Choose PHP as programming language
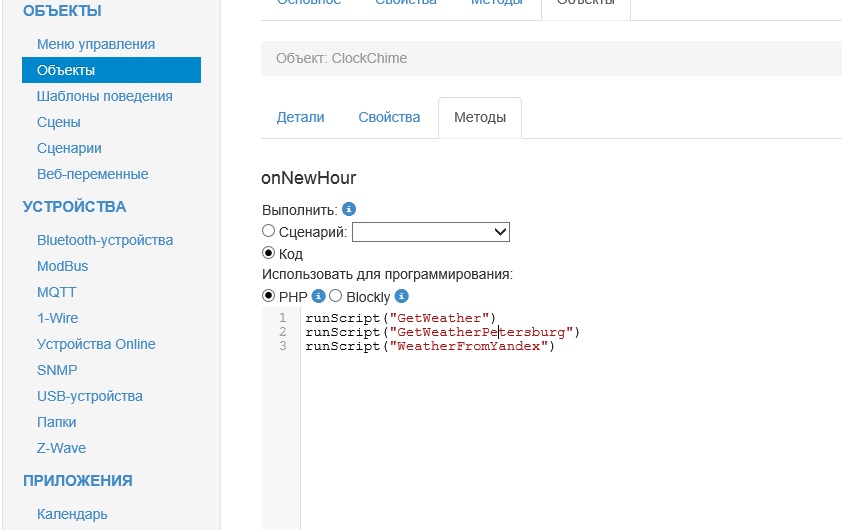This screenshot has height=530, width=842. pos(268,296)
